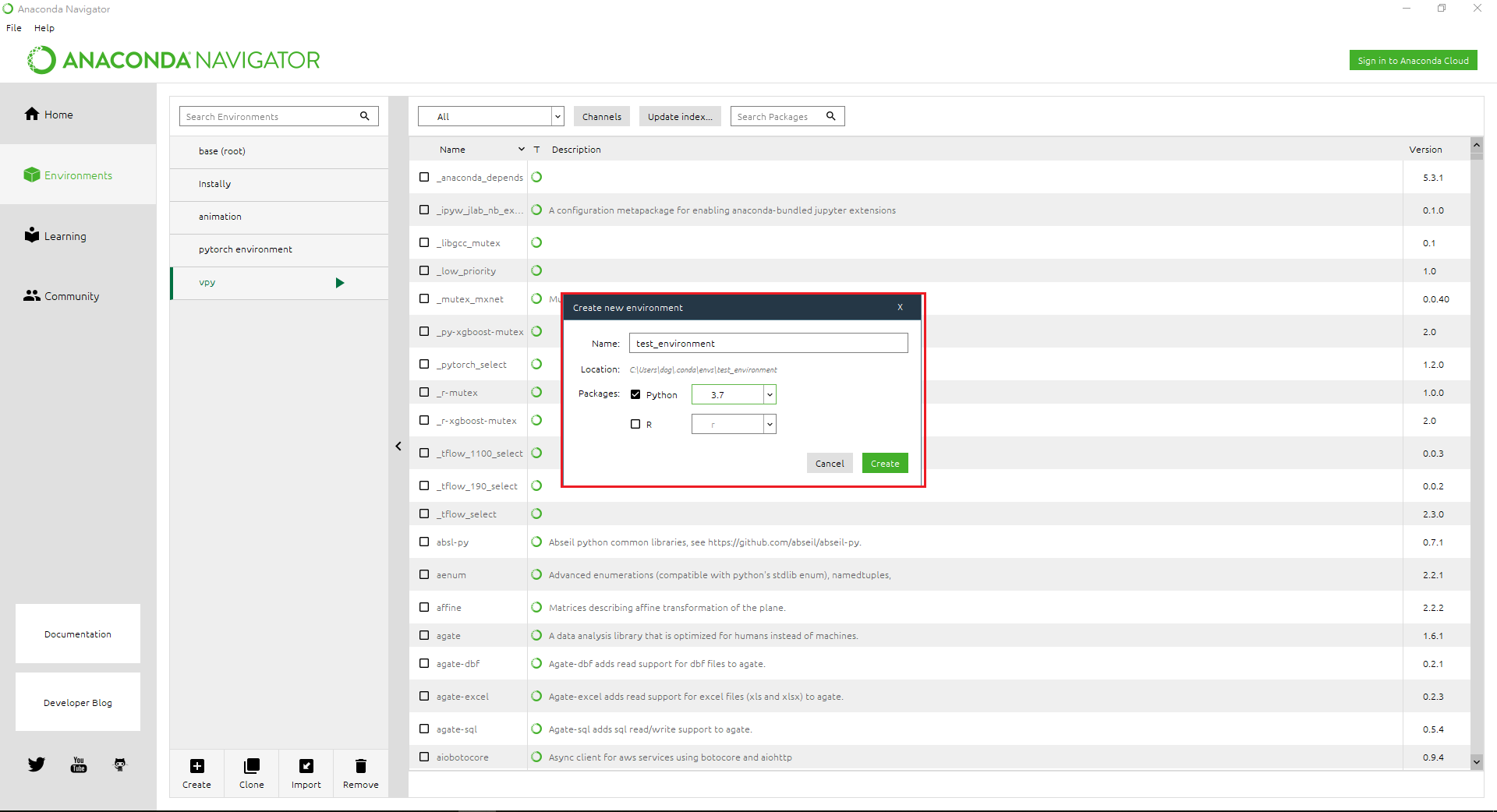Open the File menu
The image size is (1497, 812).
14,28
